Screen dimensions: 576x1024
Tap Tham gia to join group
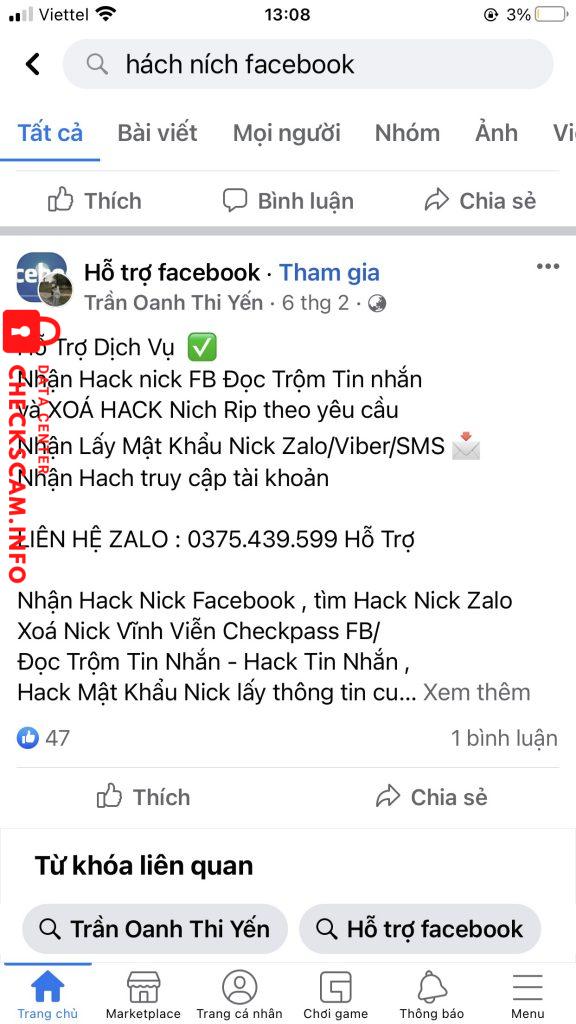click(x=329, y=272)
